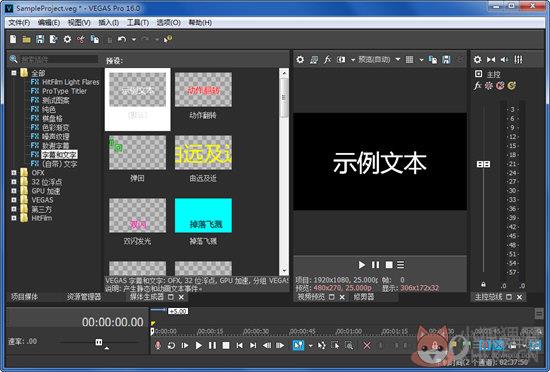Stop the video preview

point(389,265)
